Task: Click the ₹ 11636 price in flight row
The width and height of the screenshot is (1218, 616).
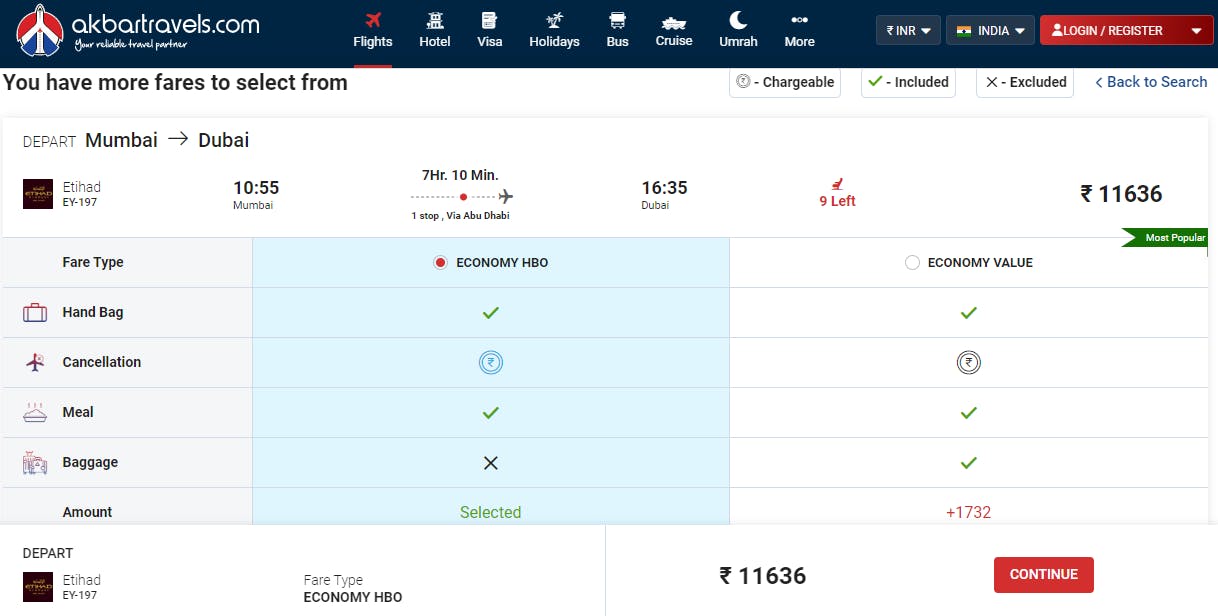Action: coord(1121,194)
